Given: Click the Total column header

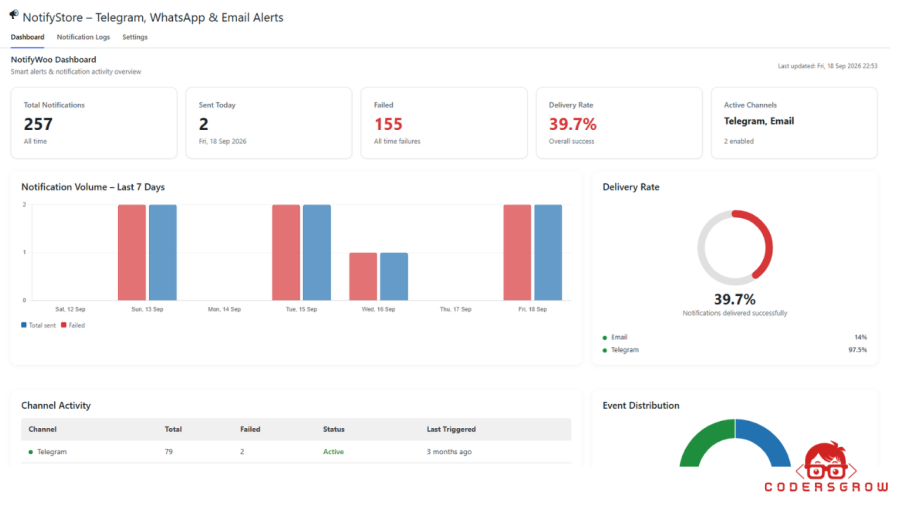Looking at the screenshot, I should pyautogui.click(x=173, y=429).
